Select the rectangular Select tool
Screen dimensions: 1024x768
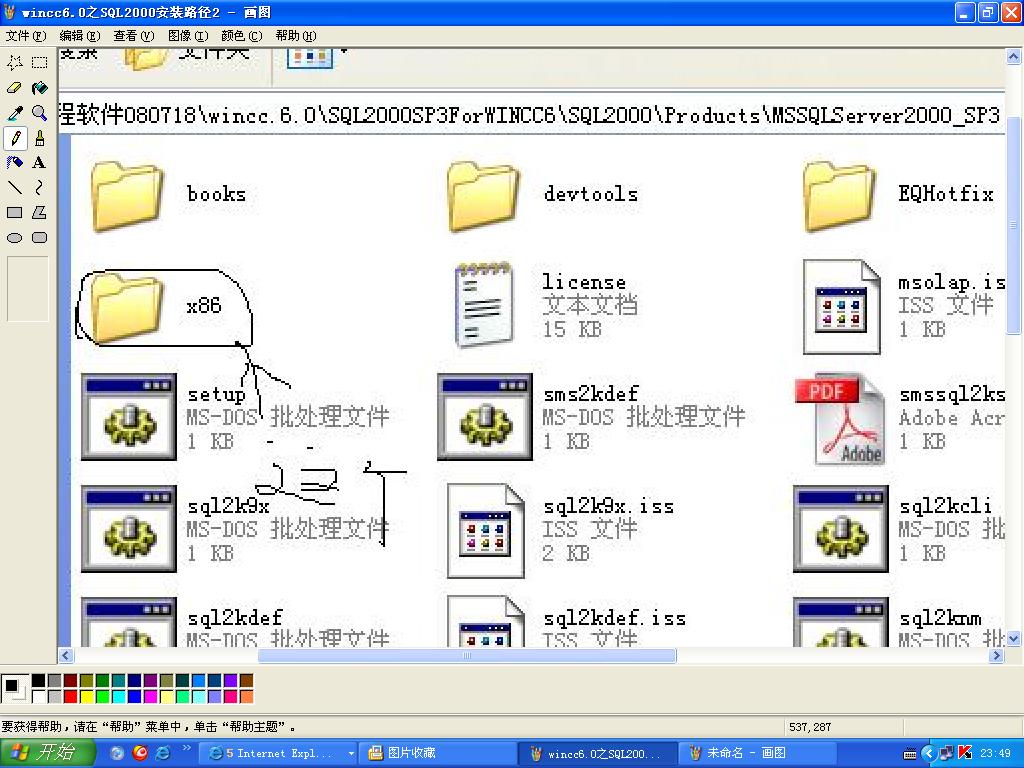point(40,63)
